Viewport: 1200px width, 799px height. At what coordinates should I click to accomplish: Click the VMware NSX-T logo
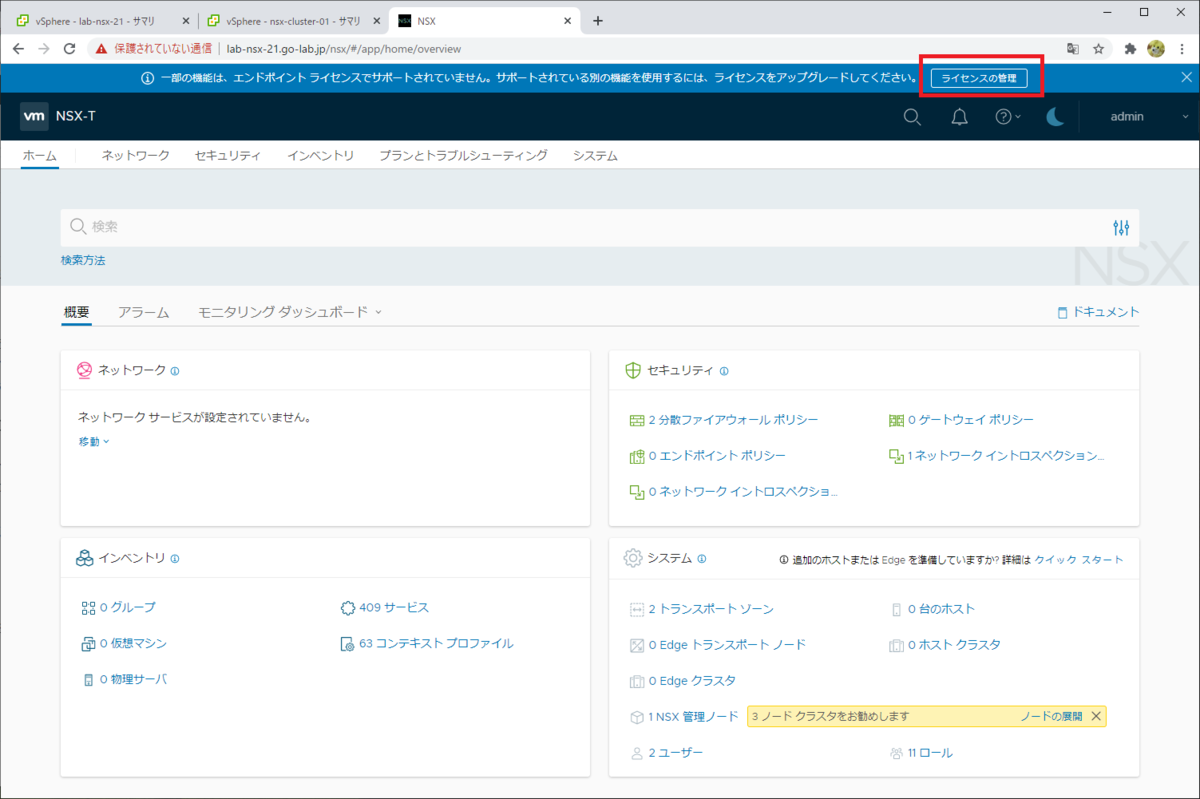34,116
